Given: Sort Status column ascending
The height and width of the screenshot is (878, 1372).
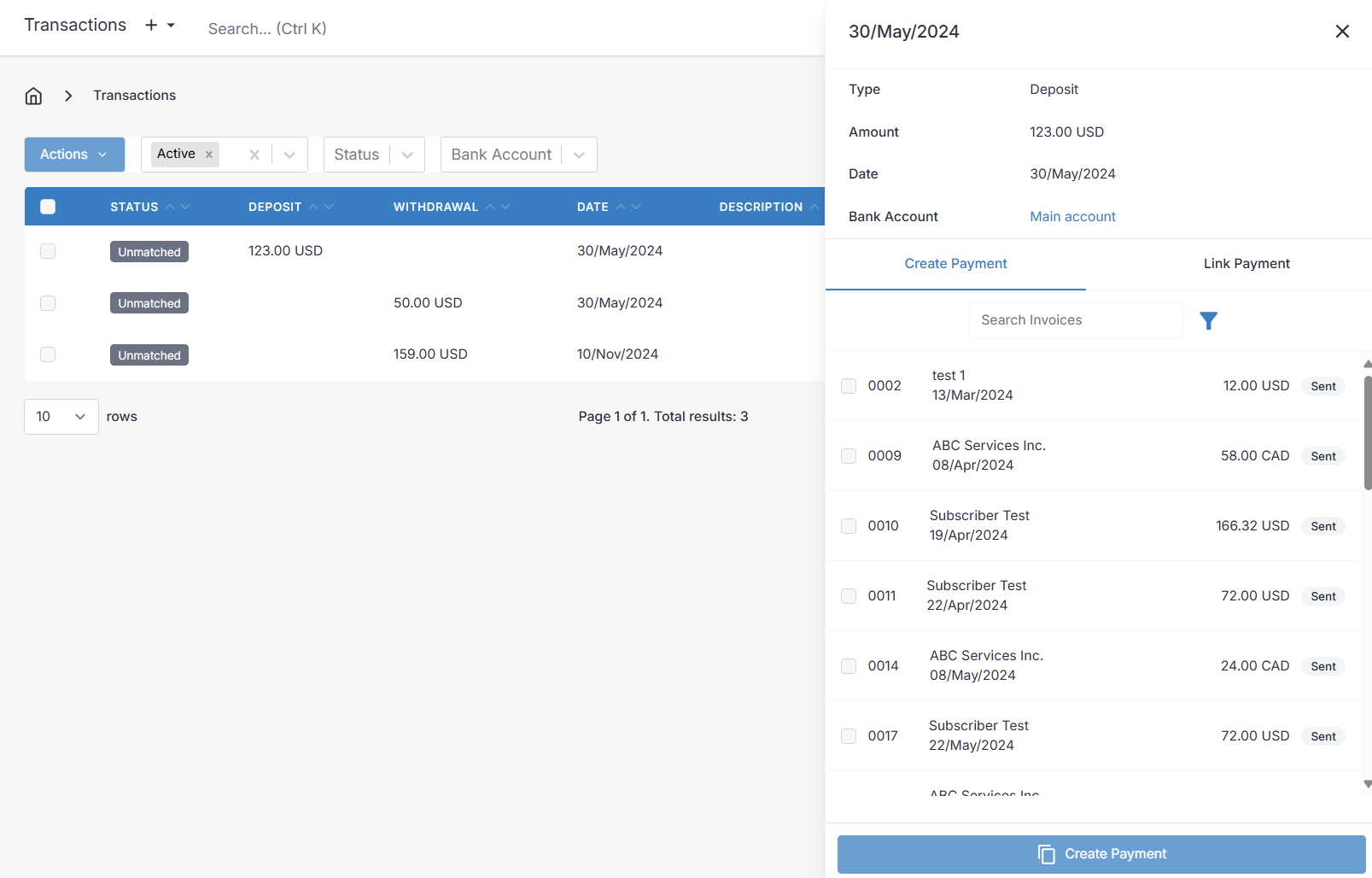Looking at the screenshot, I should click(x=170, y=207).
